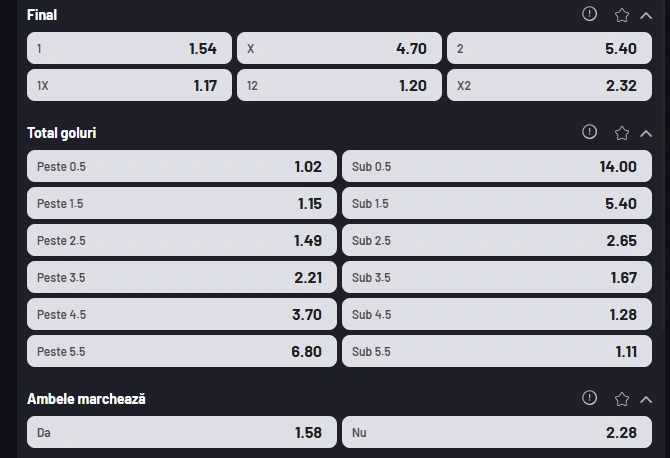Star the Total goluri market
The width and height of the screenshot is (670, 458).
coord(621,133)
